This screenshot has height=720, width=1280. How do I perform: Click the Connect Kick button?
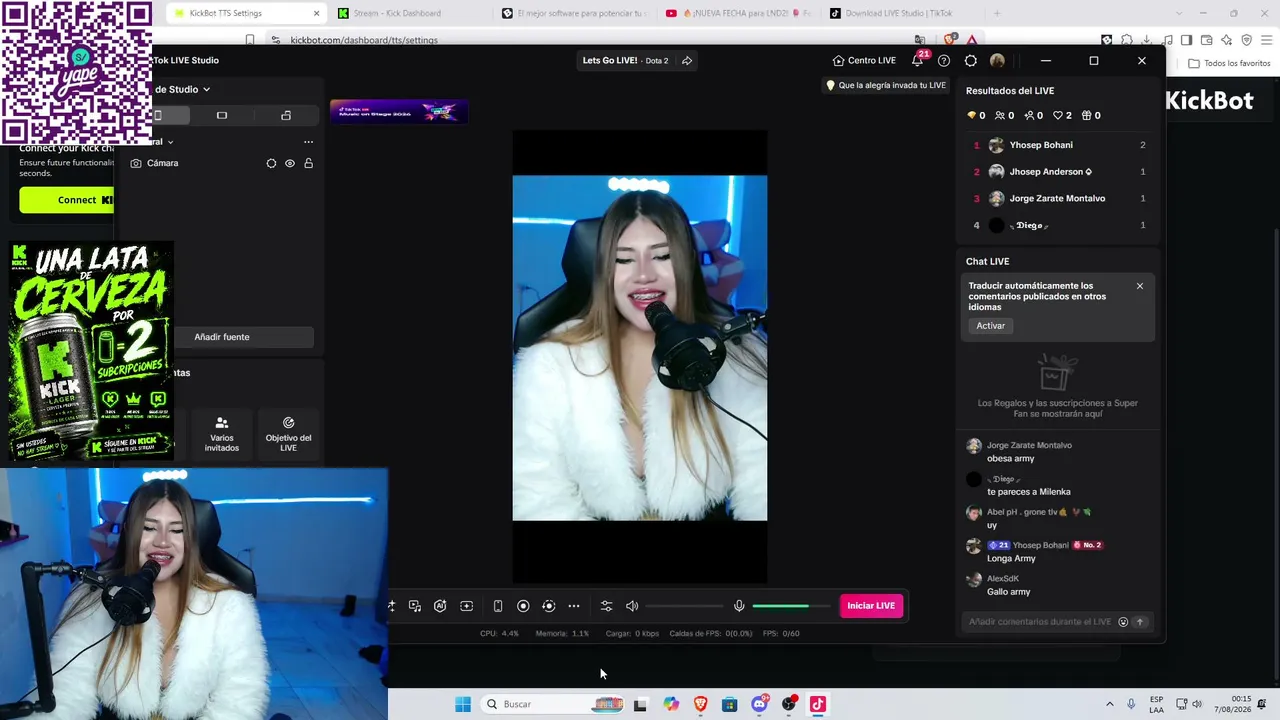tap(67, 200)
